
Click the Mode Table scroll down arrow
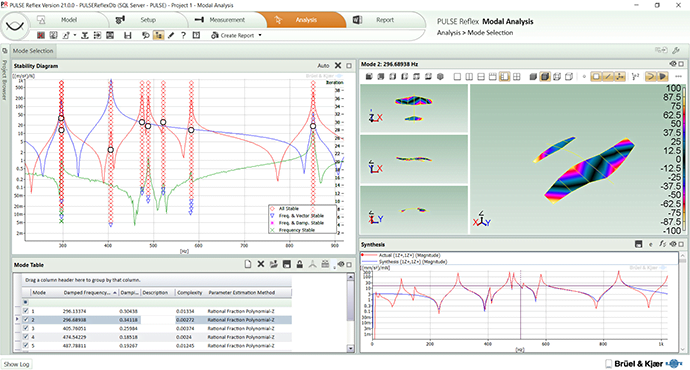[x=350, y=348]
